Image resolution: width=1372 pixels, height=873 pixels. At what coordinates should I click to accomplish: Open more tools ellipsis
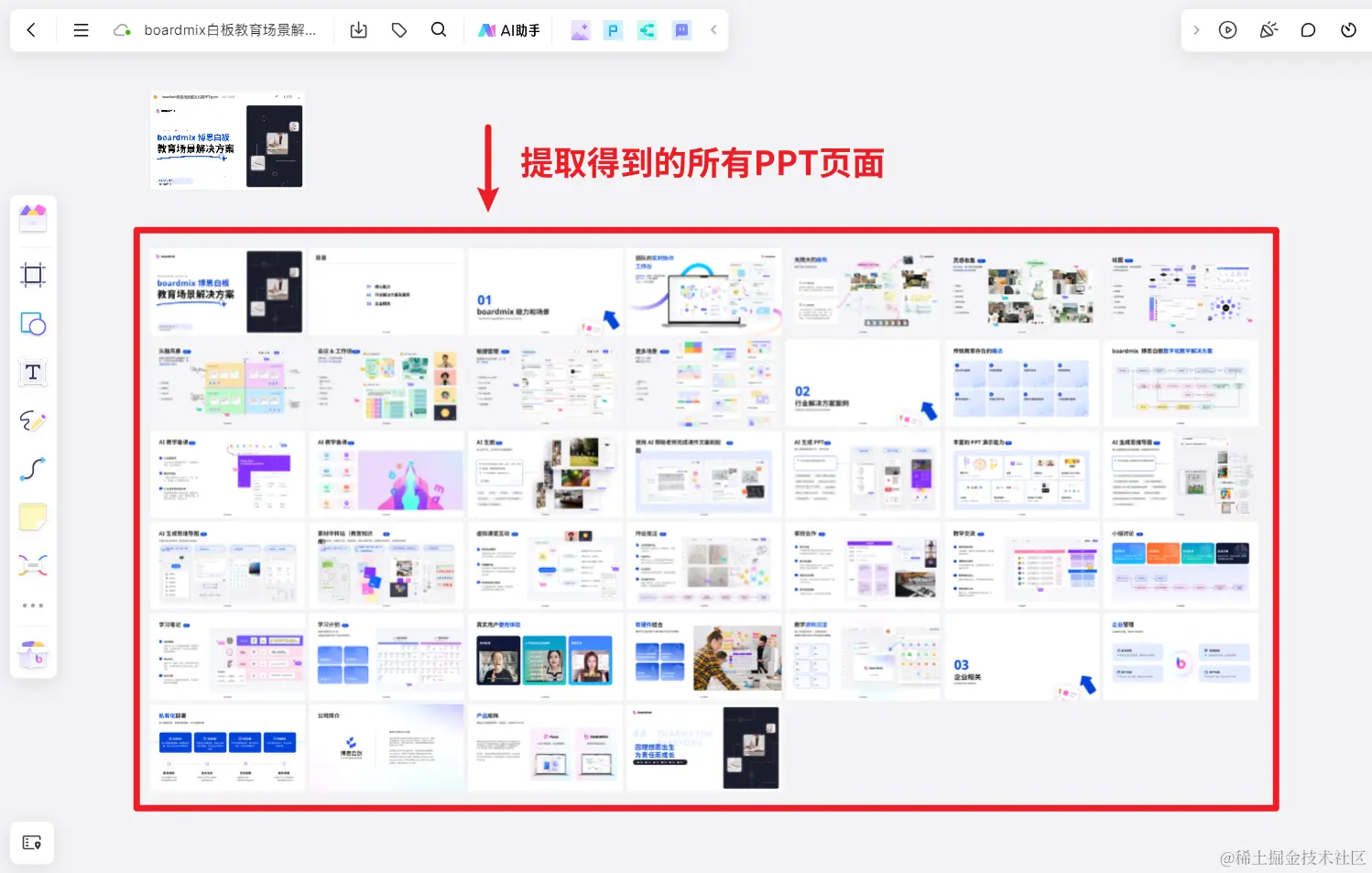pos(33,606)
